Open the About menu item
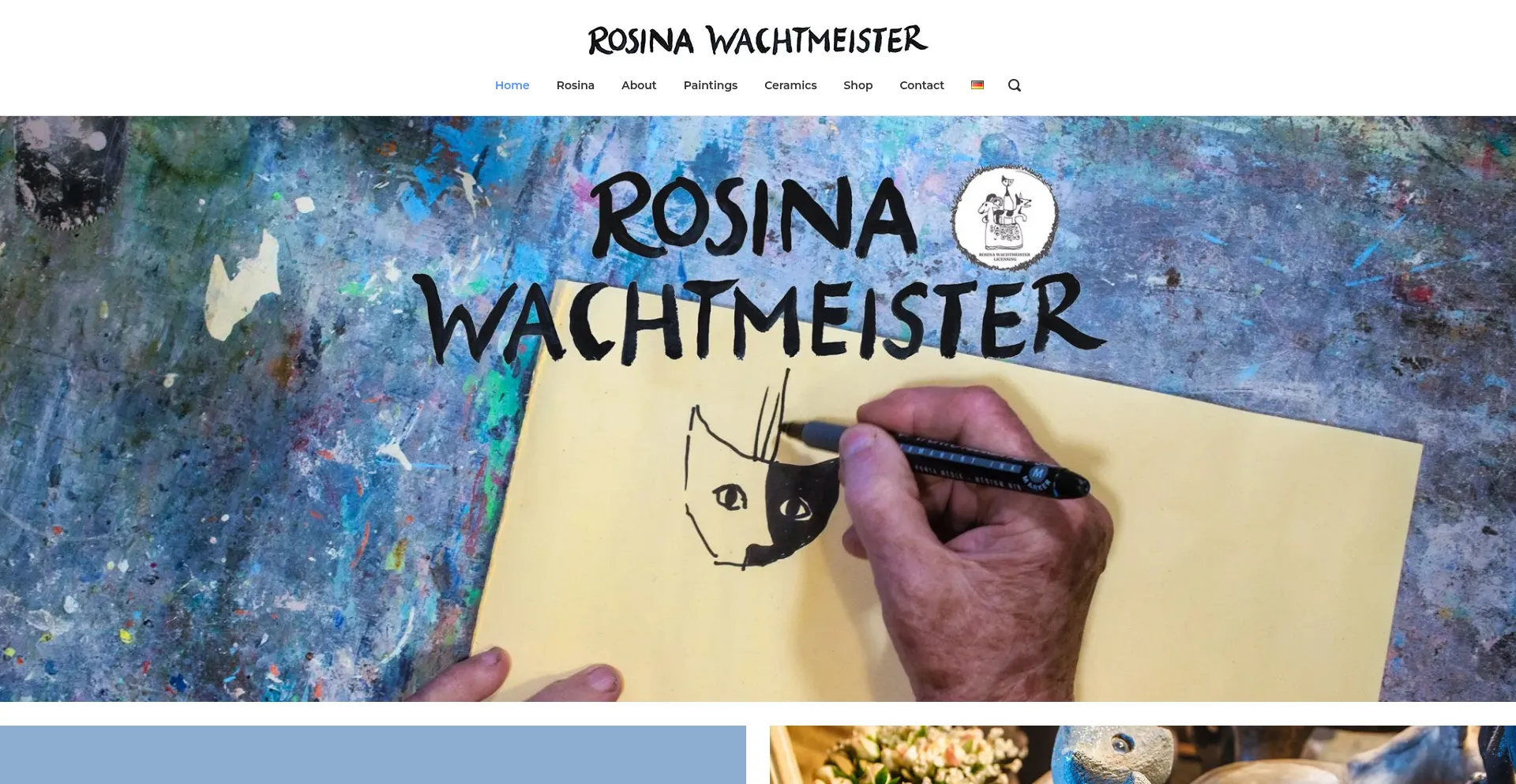1516x784 pixels. pyautogui.click(x=639, y=85)
